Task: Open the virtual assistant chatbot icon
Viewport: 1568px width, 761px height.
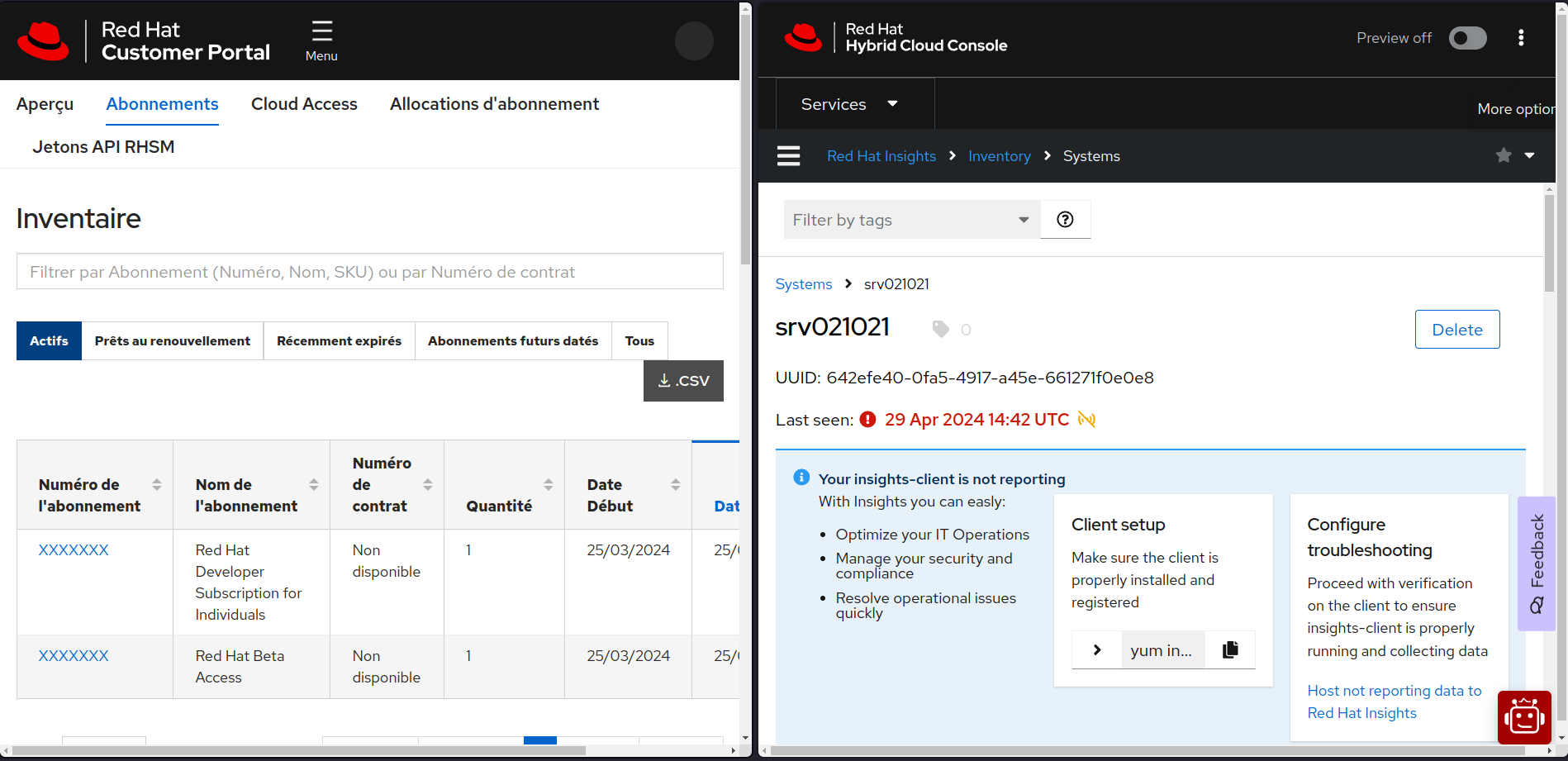Action: (x=1524, y=716)
